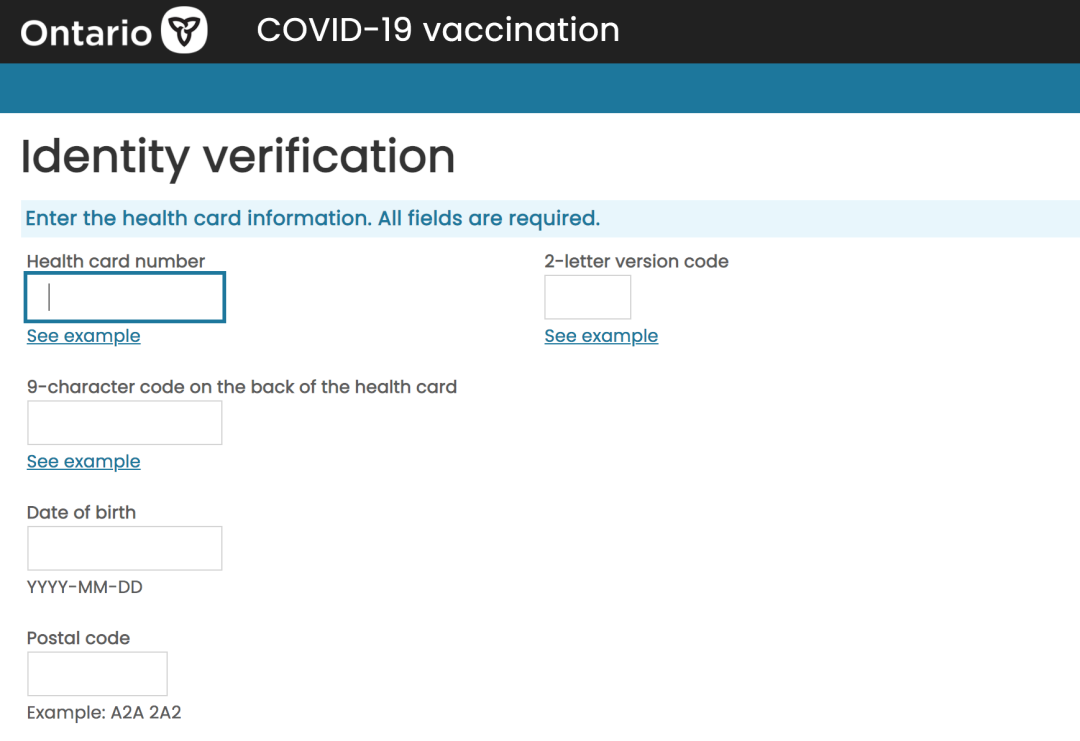
Task: Click the 'Example: A2A 2A2' hint text
Action: coord(104,713)
